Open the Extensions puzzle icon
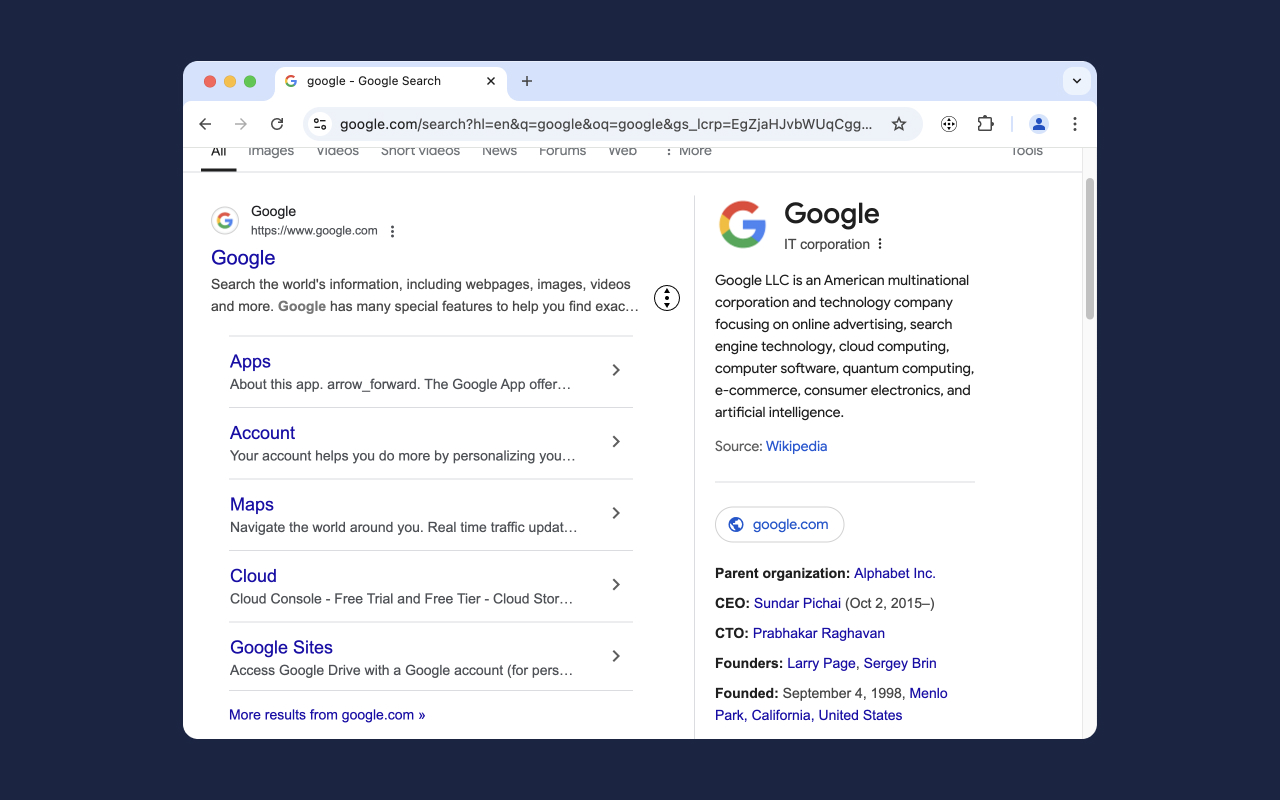The width and height of the screenshot is (1280, 800). pos(985,123)
